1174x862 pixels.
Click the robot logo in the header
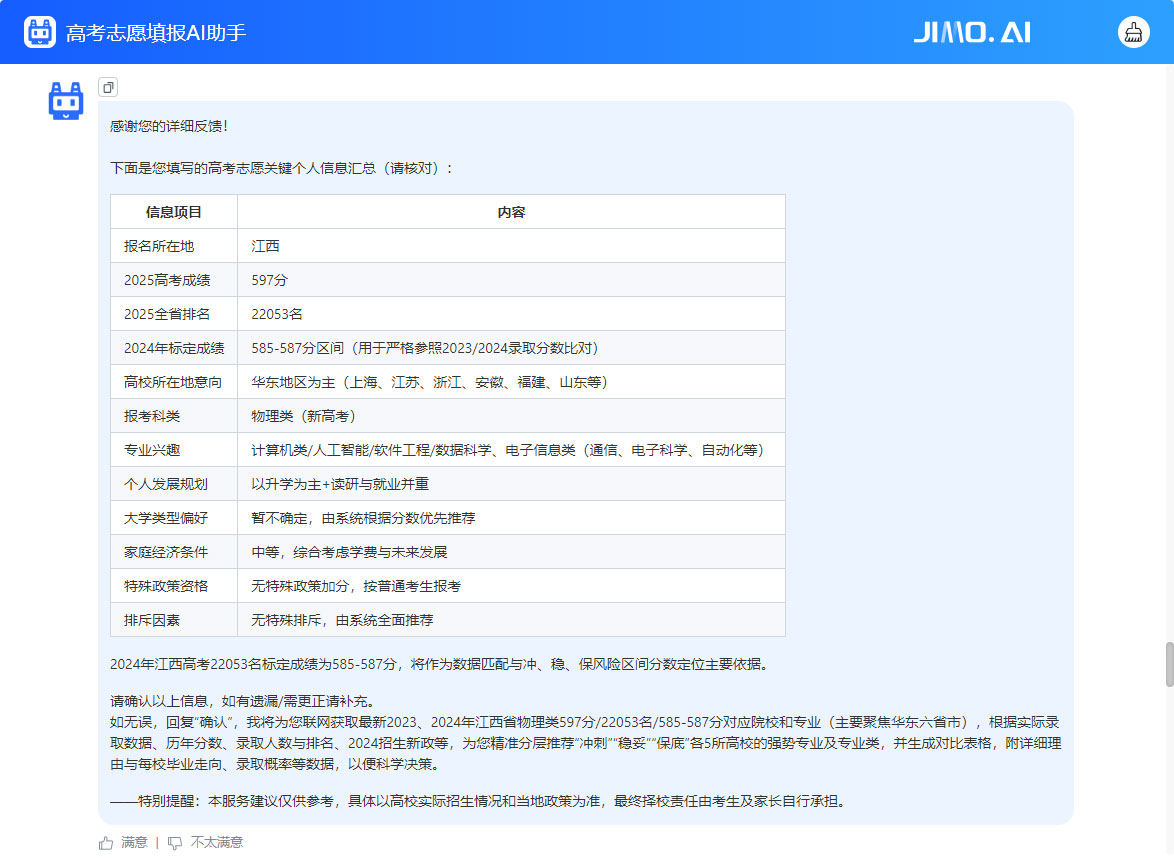40,32
